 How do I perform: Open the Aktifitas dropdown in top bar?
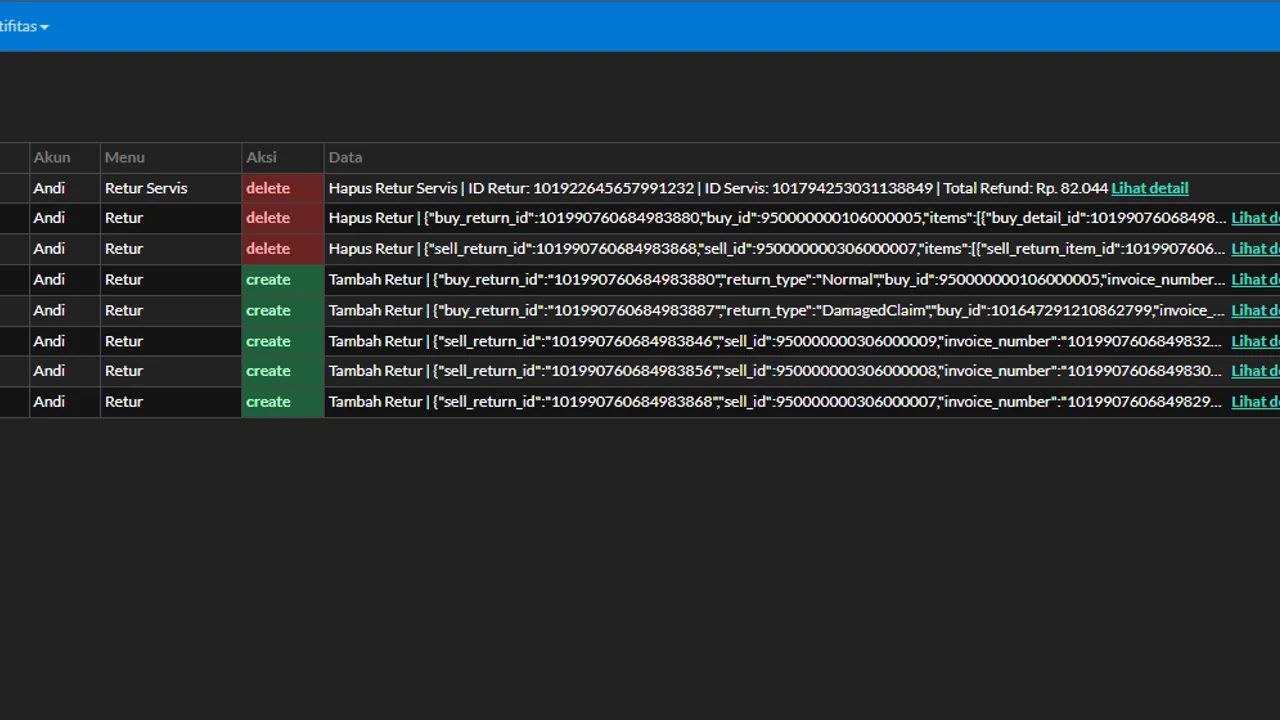click(x=24, y=26)
